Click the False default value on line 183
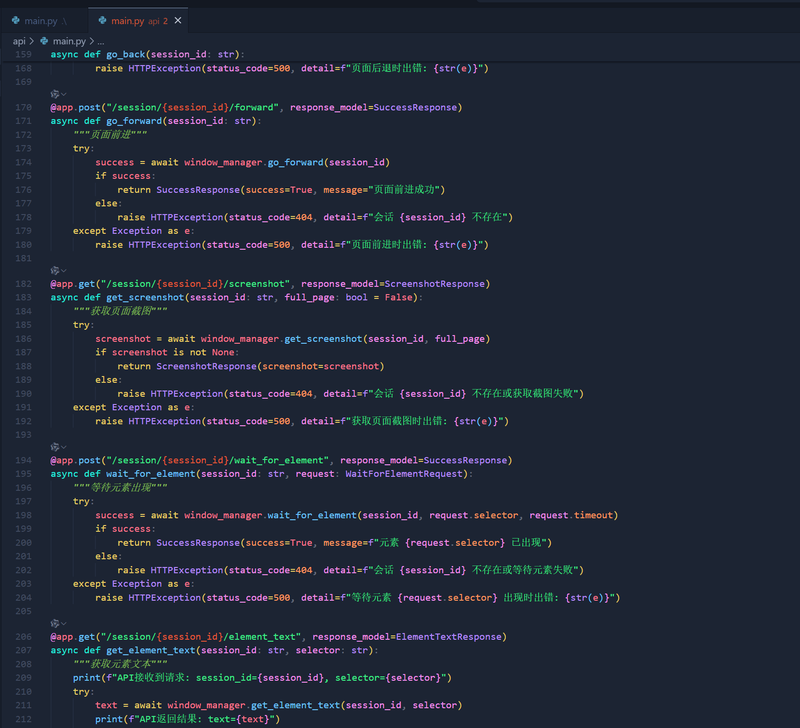The image size is (800, 728). coord(398,297)
